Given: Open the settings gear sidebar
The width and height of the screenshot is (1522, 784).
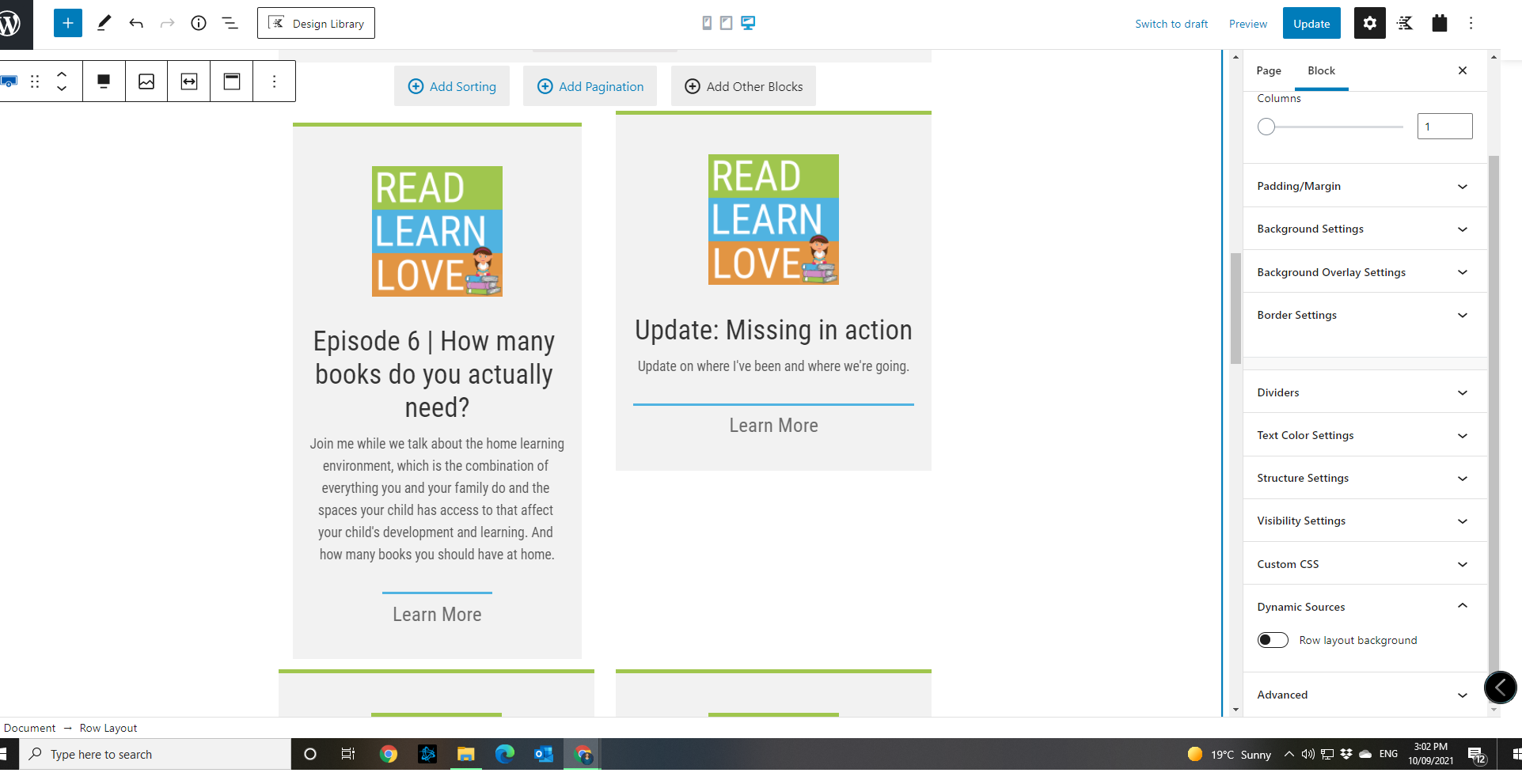Looking at the screenshot, I should coord(1370,24).
